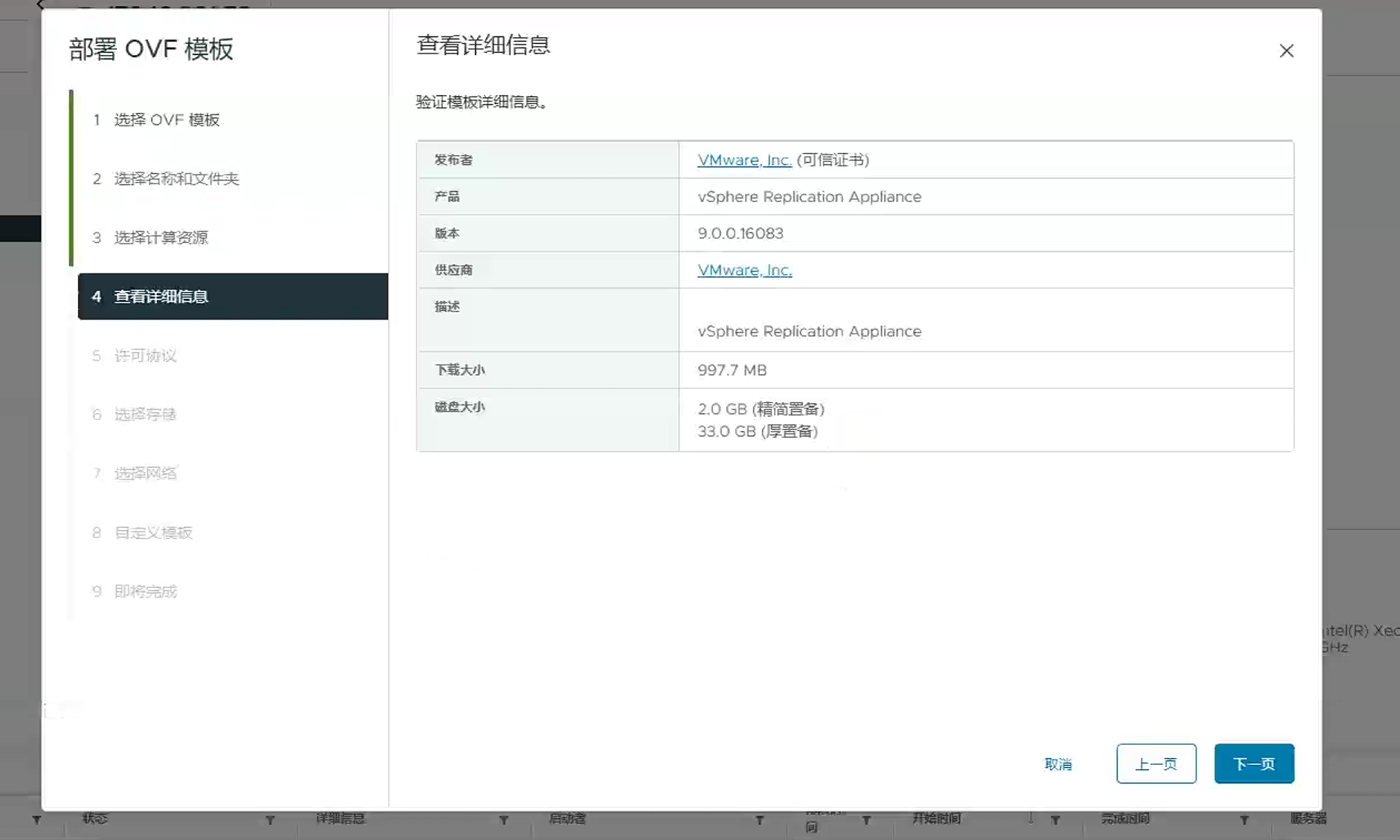
Task: Click the 完成时间 column header
Action: [1125, 818]
